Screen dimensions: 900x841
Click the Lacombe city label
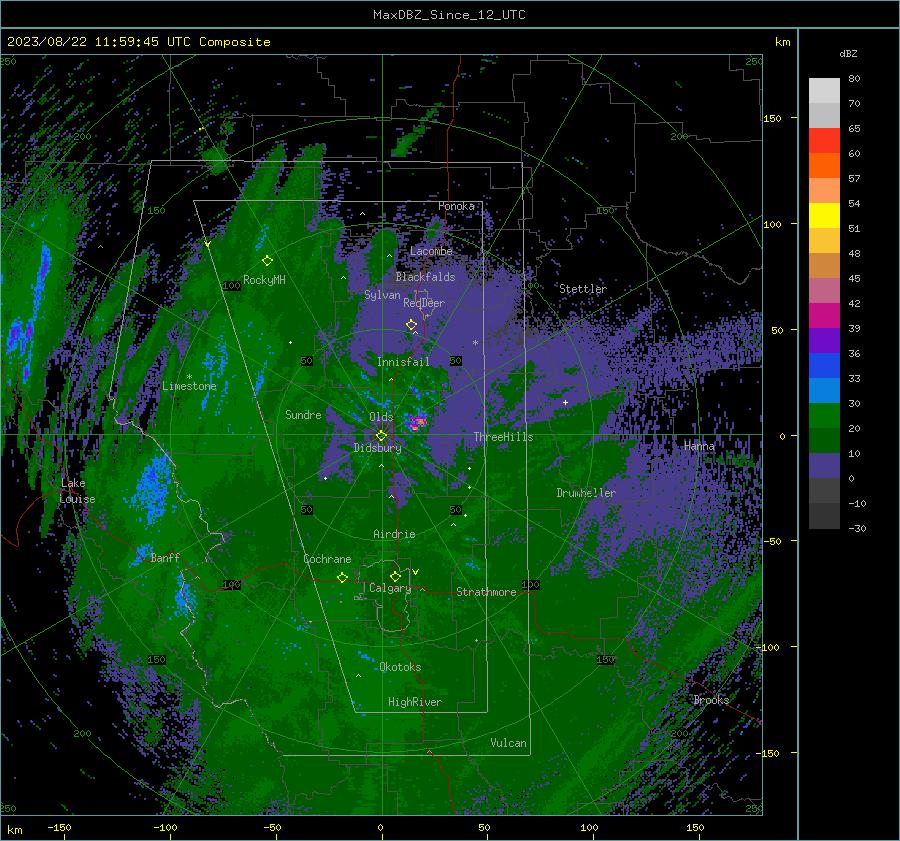tap(431, 251)
